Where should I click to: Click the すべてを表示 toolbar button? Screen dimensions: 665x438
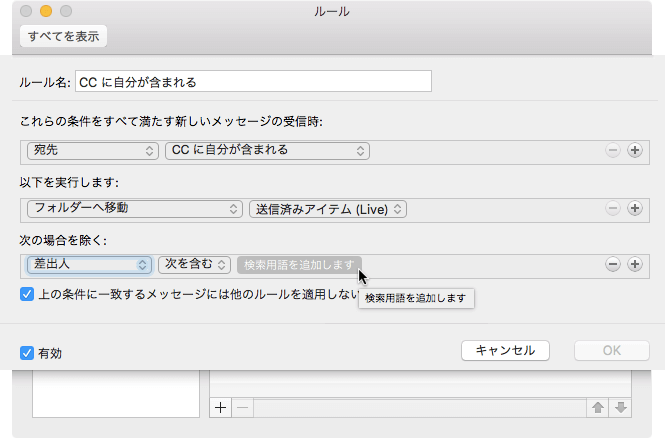click(x=63, y=36)
